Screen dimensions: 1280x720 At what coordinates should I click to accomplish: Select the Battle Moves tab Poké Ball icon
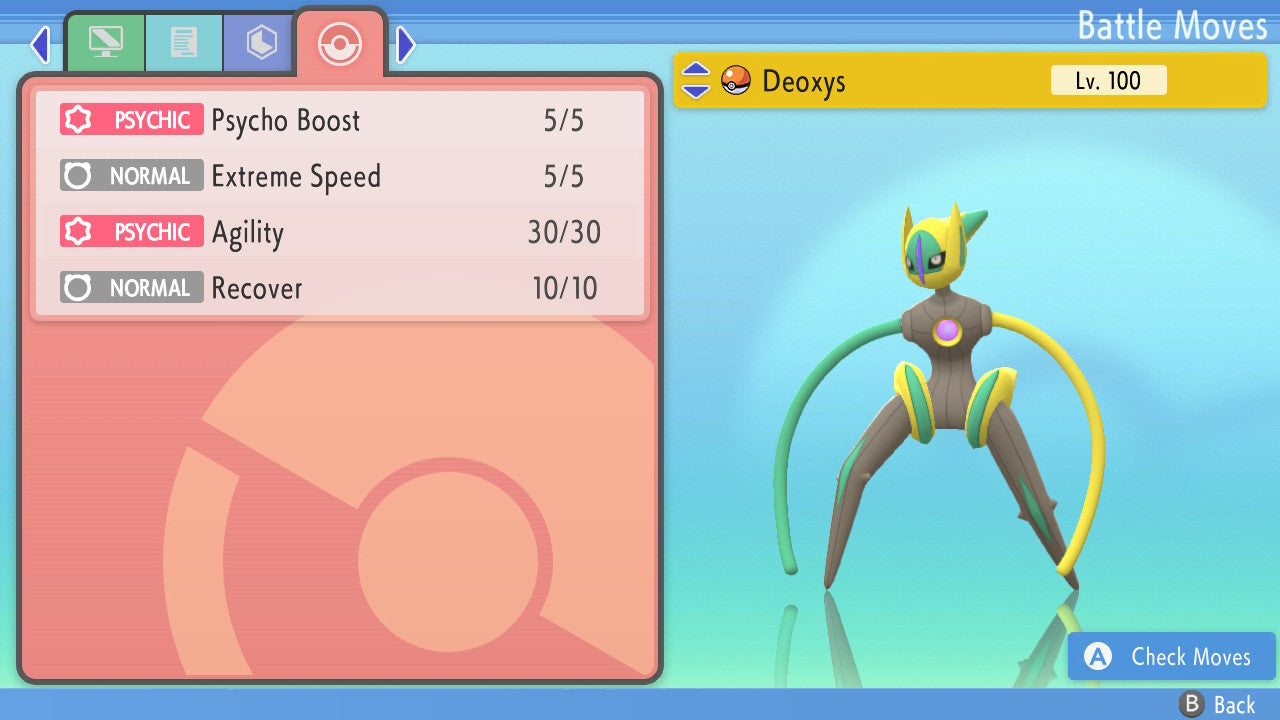pos(340,43)
